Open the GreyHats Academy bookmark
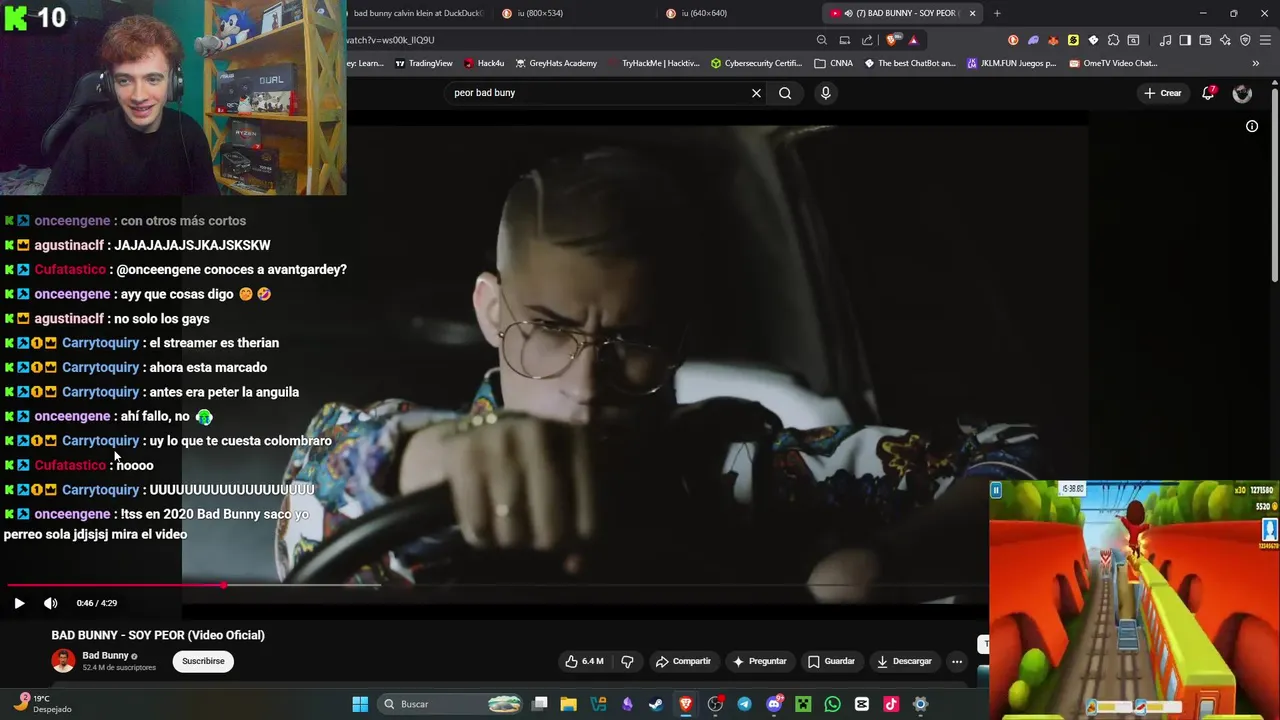Image resolution: width=1280 pixels, height=720 pixels. coord(556,63)
